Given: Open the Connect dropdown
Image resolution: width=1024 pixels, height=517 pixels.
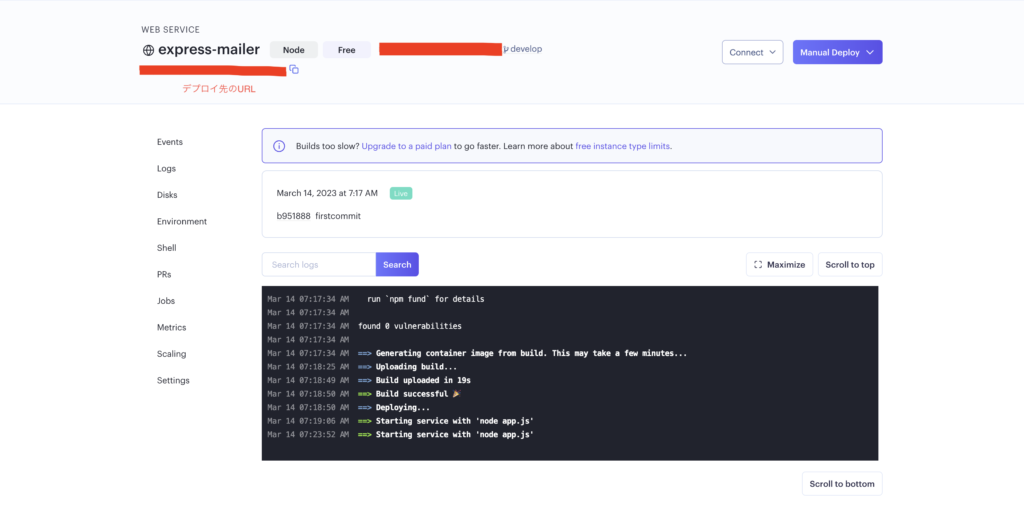Looking at the screenshot, I should [x=752, y=52].
